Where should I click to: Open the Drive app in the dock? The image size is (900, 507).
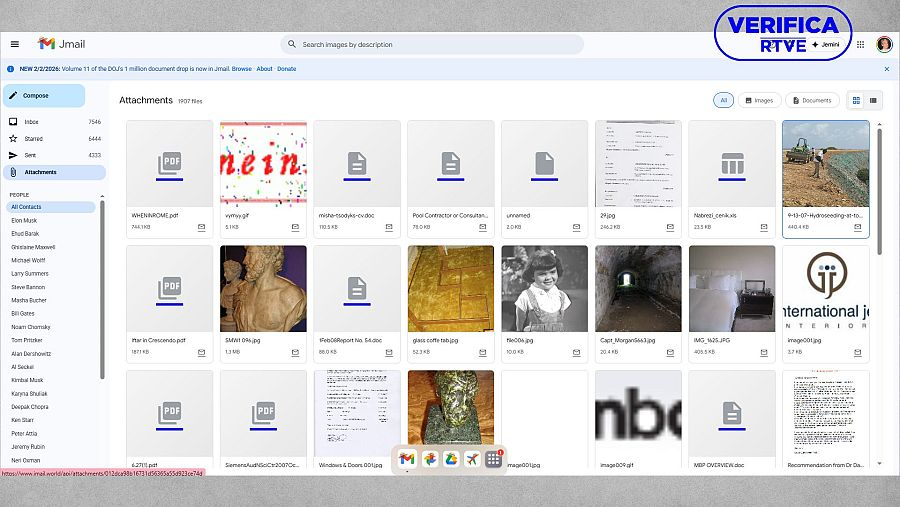pos(450,458)
